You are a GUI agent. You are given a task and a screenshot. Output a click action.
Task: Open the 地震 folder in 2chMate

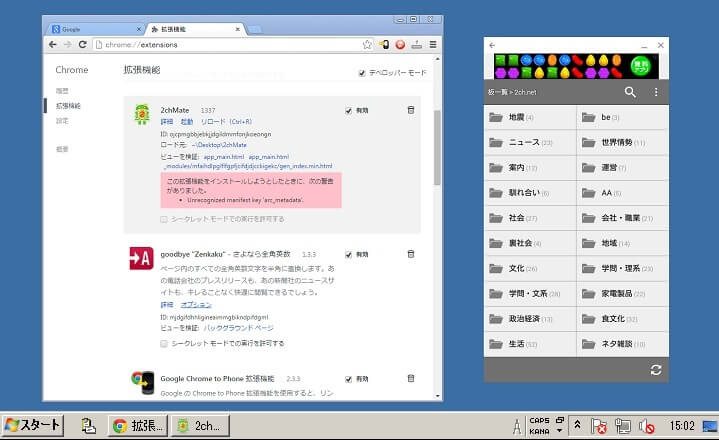tap(530, 117)
